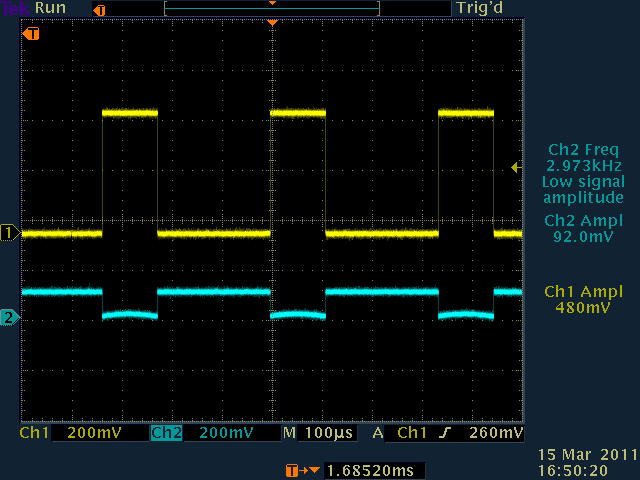Screen dimensions: 640x480
Task: Click the waveform record view bar at top
Action: coord(271,9)
